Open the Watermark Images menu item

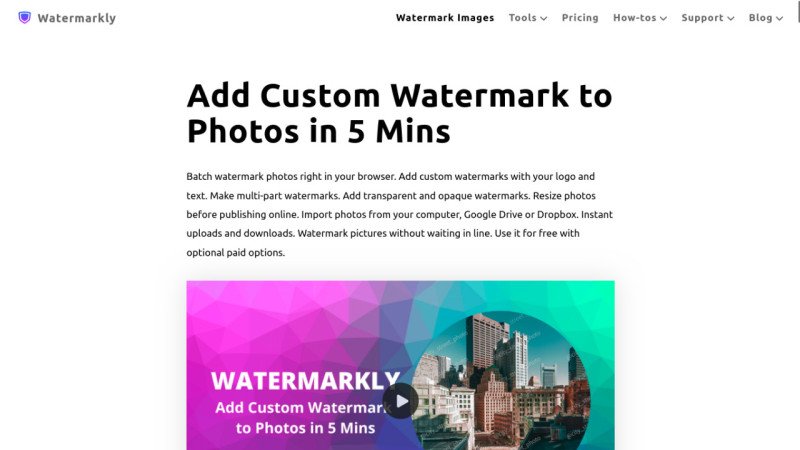(x=445, y=18)
